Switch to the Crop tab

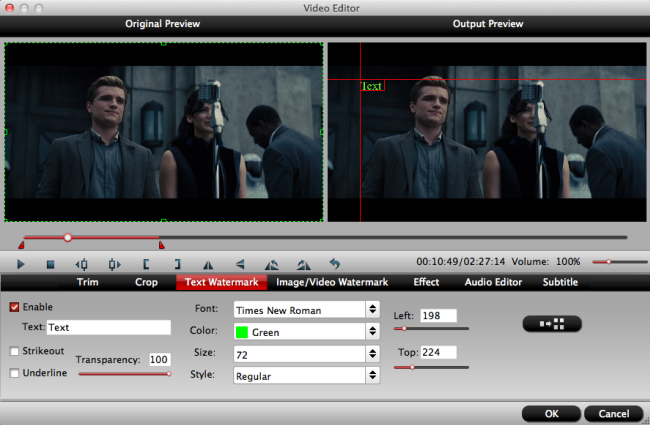[x=146, y=282]
